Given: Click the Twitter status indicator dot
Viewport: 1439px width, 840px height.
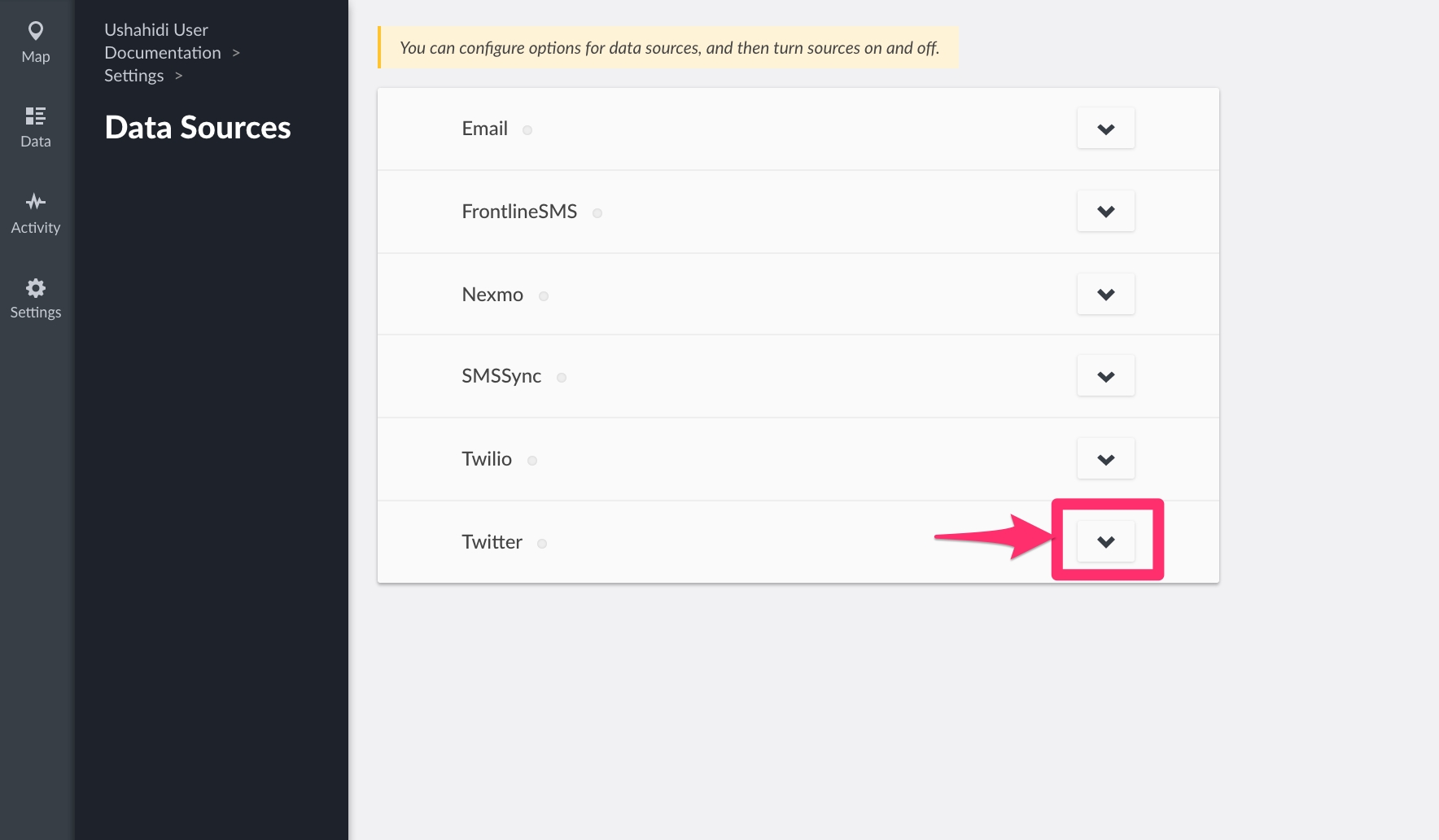Looking at the screenshot, I should [542, 544].
